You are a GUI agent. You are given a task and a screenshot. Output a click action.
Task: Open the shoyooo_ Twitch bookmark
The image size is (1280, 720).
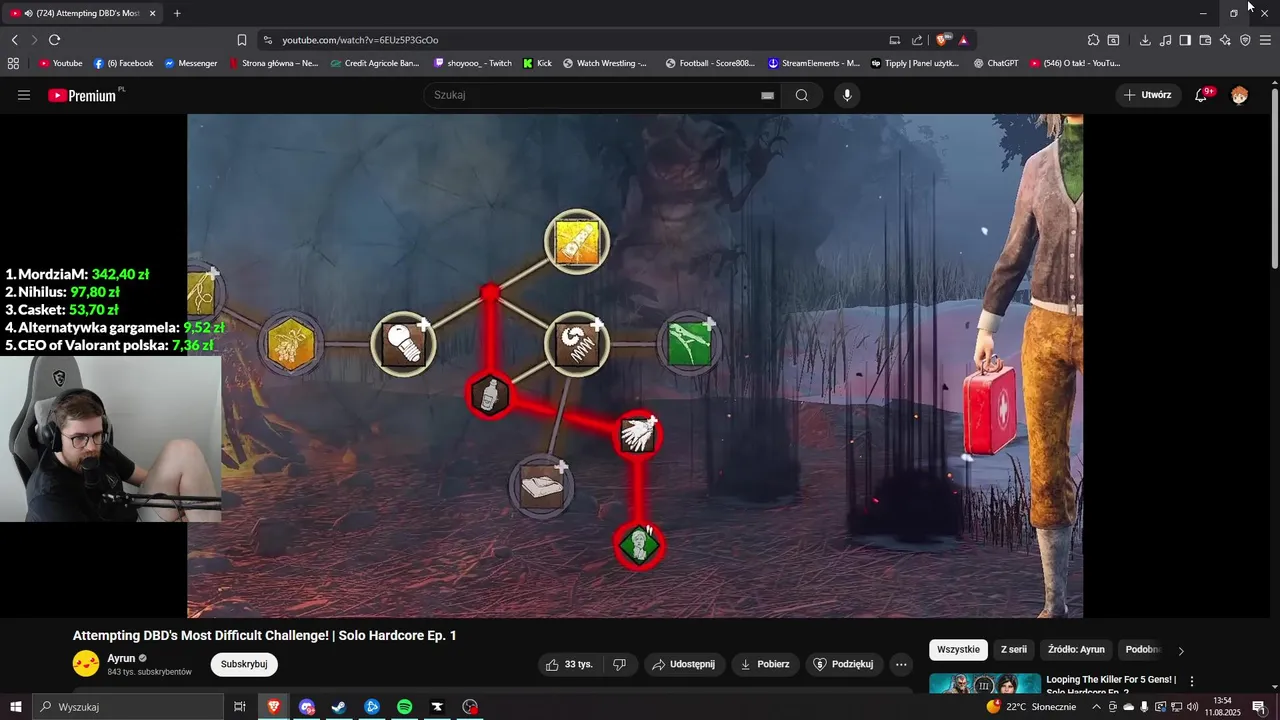(473, 63)
